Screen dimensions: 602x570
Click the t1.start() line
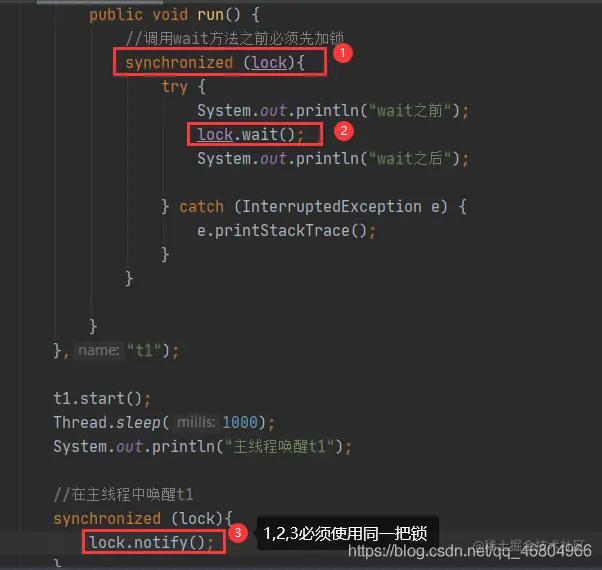(x=102, y=398)
